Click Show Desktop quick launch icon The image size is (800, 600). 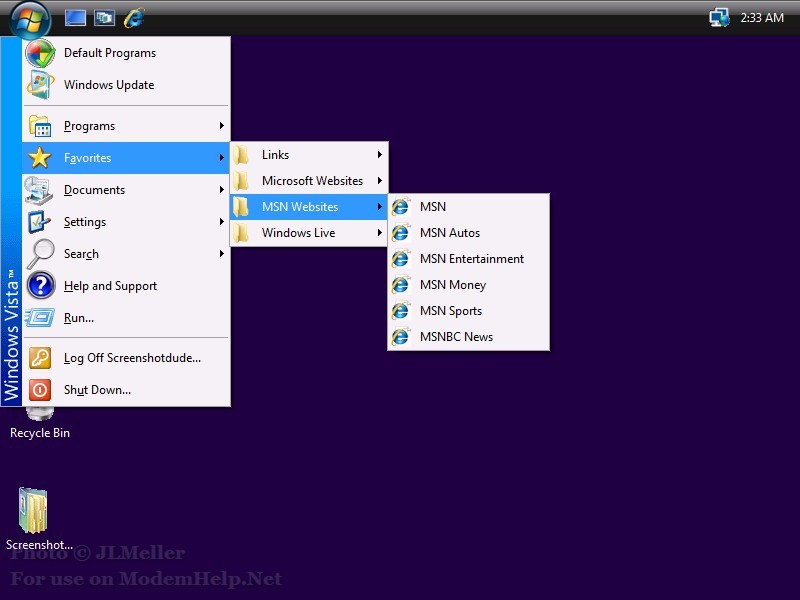pyautogui.click(x=76, y=18)
